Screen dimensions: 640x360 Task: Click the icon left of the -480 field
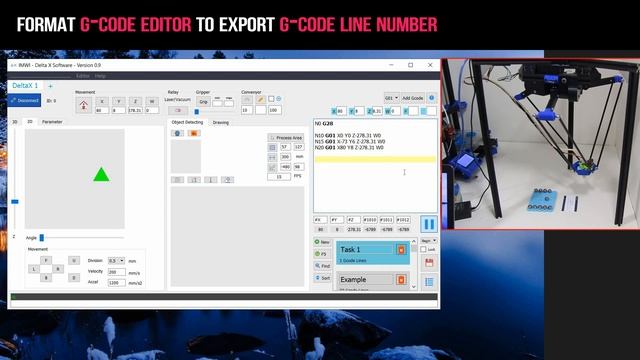(x=272, y=167)
